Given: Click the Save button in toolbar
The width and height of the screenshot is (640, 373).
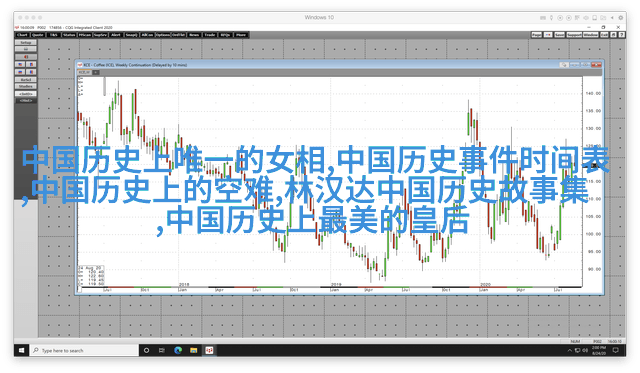Looking at the screenshot, I should coord(559,35).
